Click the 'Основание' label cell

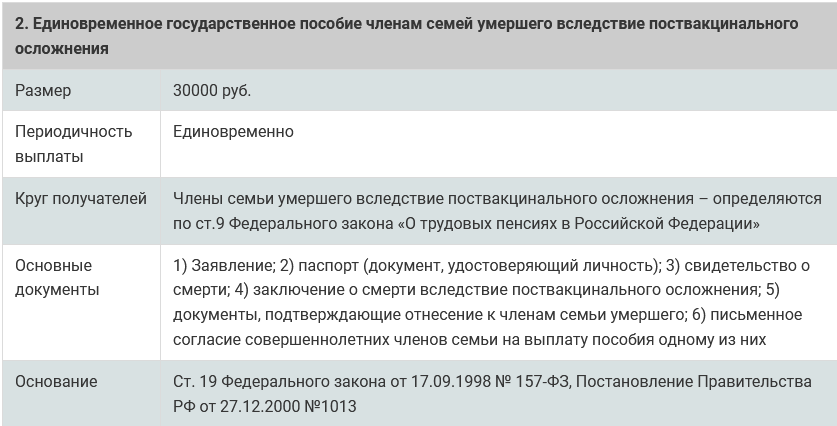(x=57, y=382)
